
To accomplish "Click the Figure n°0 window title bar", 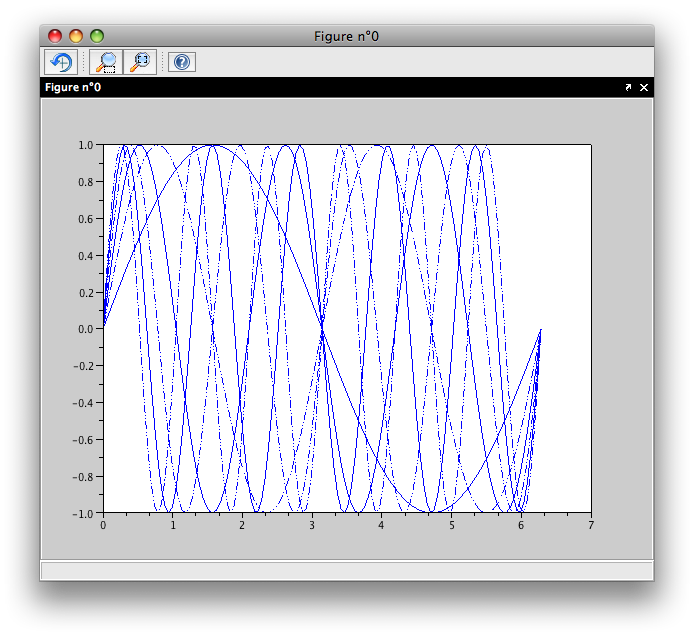I will point(346,36).
